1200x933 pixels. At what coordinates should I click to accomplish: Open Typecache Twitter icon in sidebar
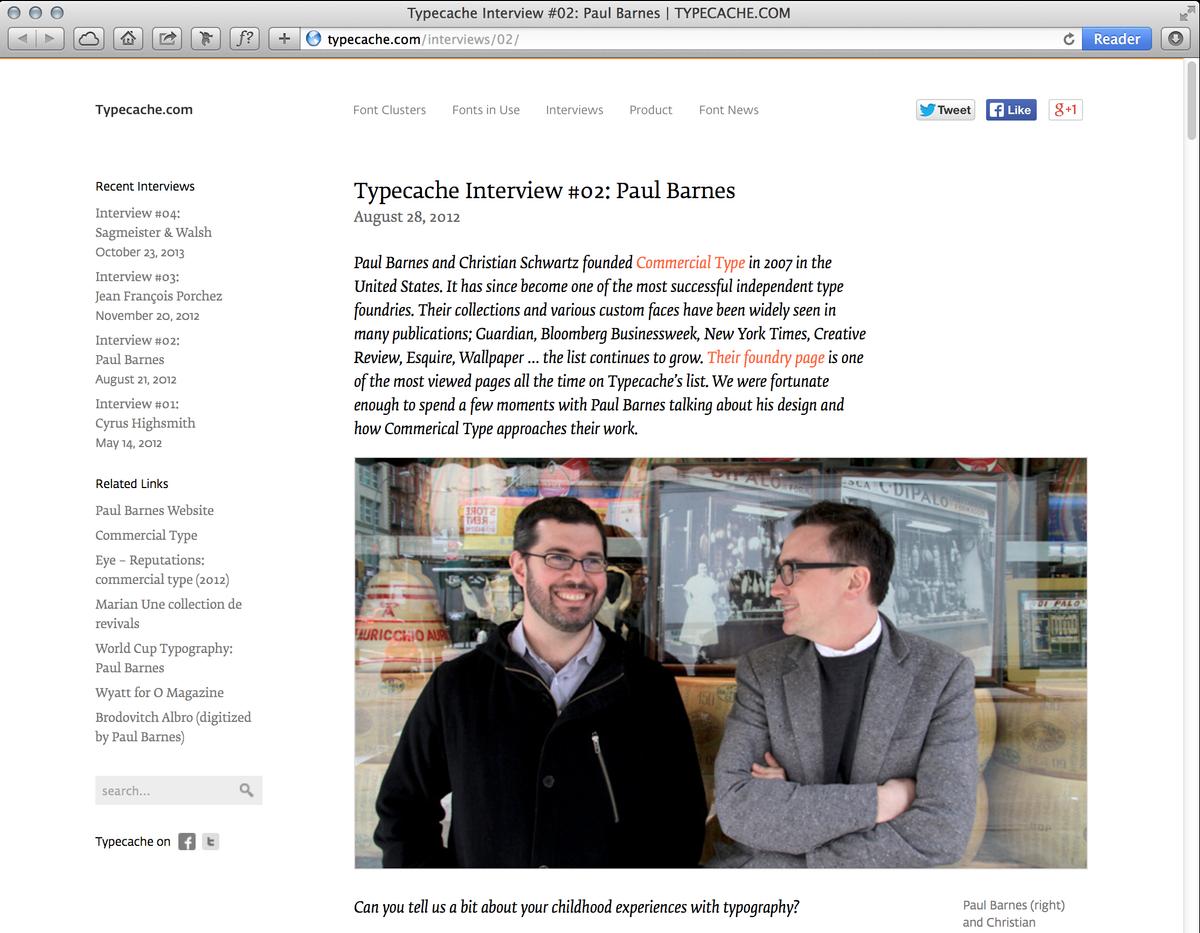[210, 842]
